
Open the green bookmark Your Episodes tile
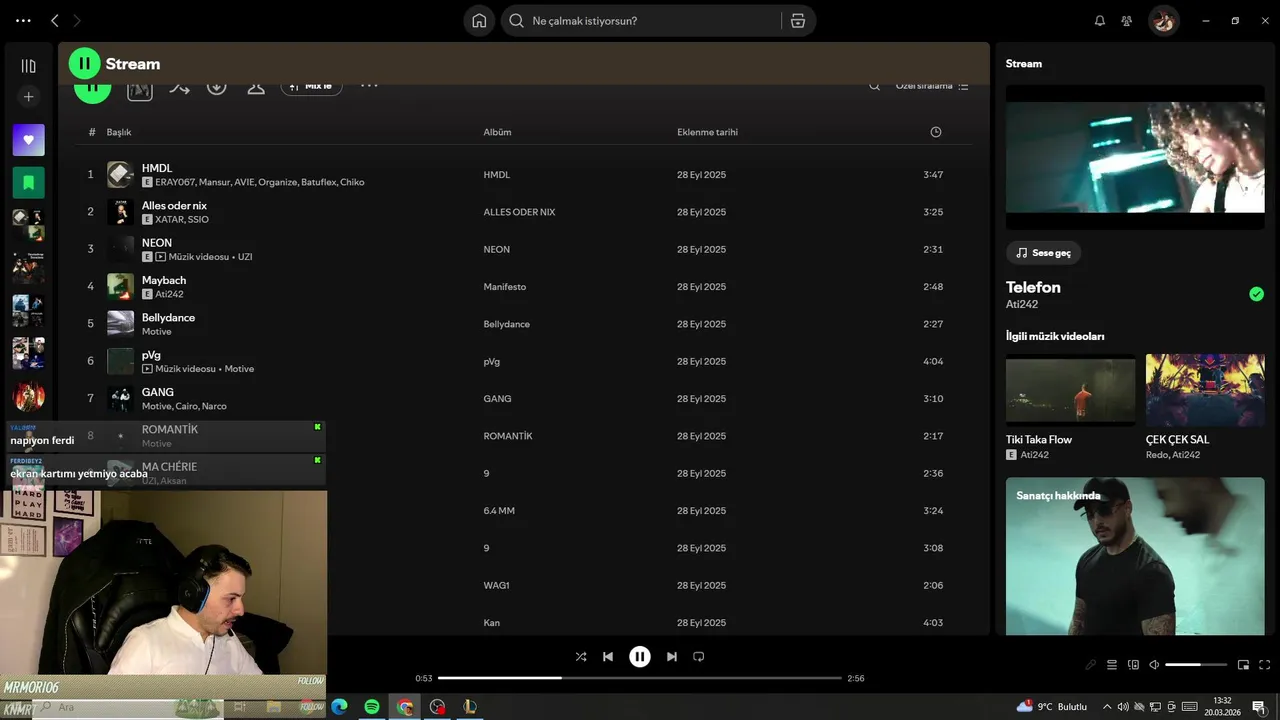28,183
